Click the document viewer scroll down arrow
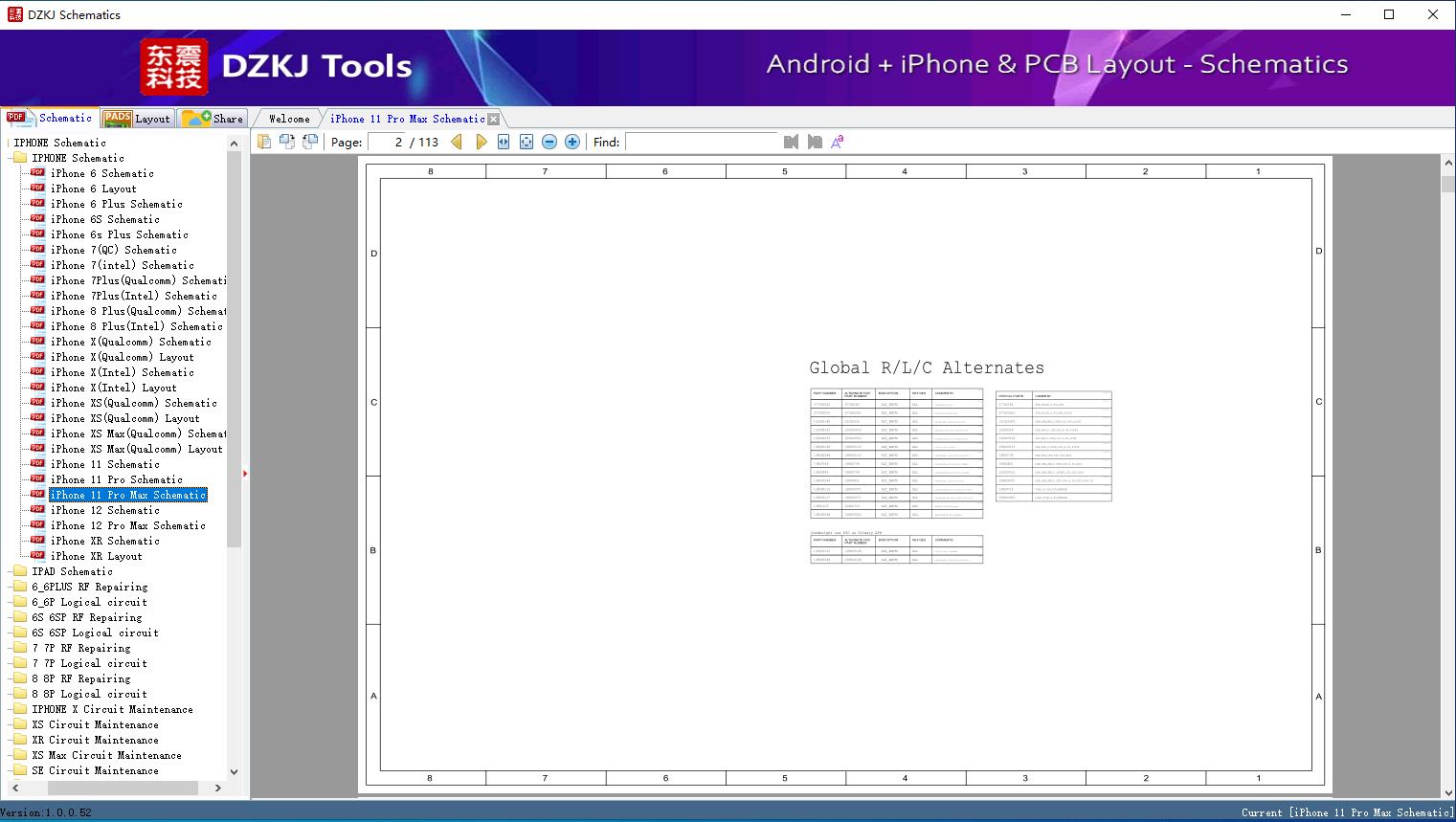This screenshot has width=1456, height=822. point(1448,792)
